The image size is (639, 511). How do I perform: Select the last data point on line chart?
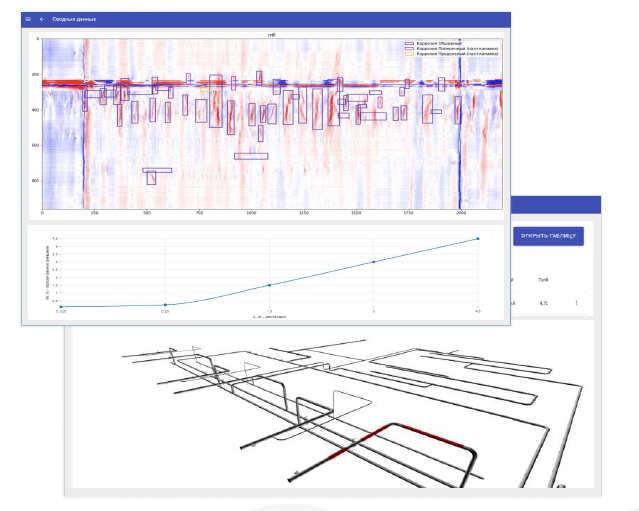[x=477, y=239]
